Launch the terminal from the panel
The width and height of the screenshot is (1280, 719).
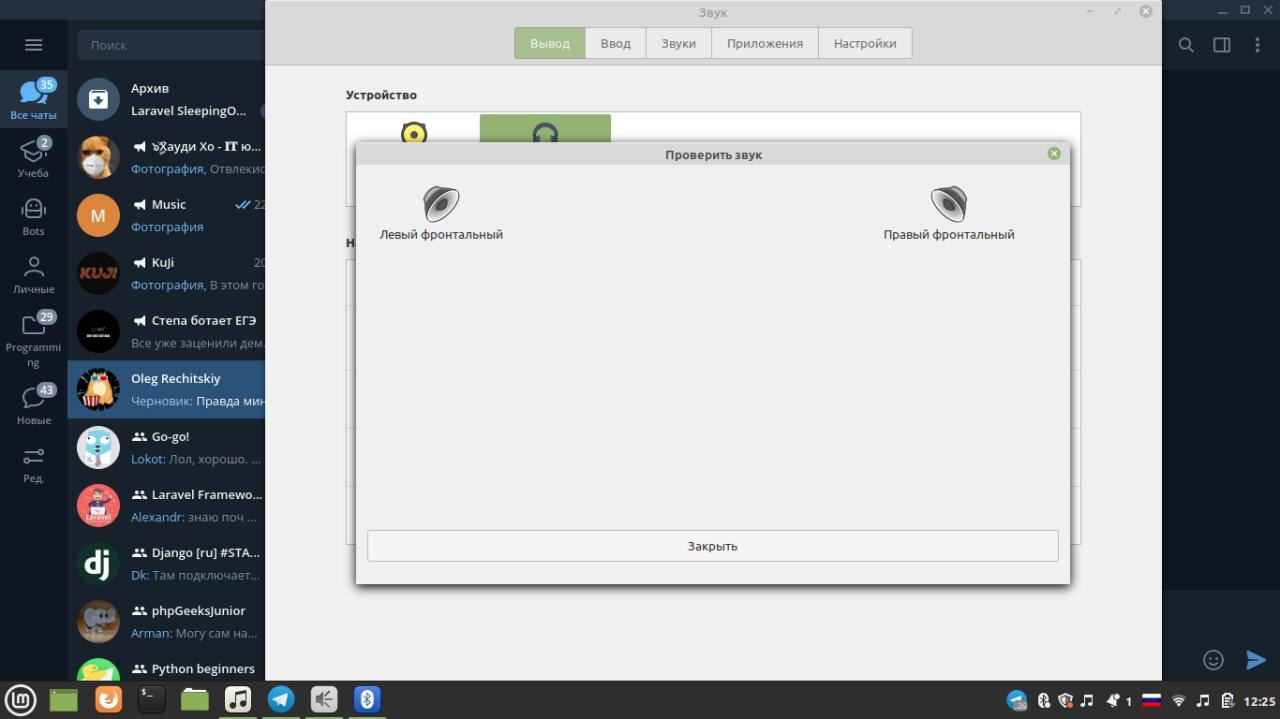pos(151,699)
